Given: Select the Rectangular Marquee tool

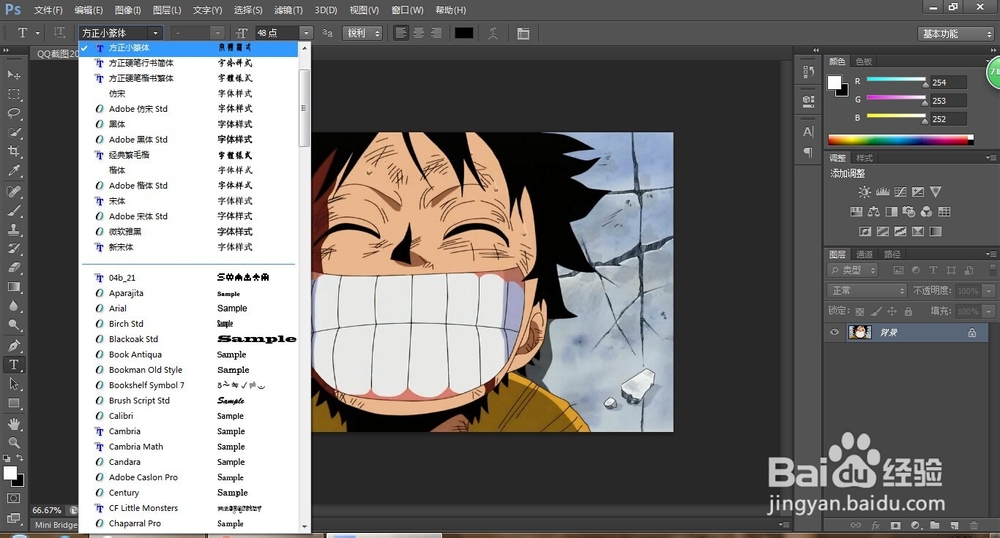Looking at the screenshot, I should click(x=13, y=94).
